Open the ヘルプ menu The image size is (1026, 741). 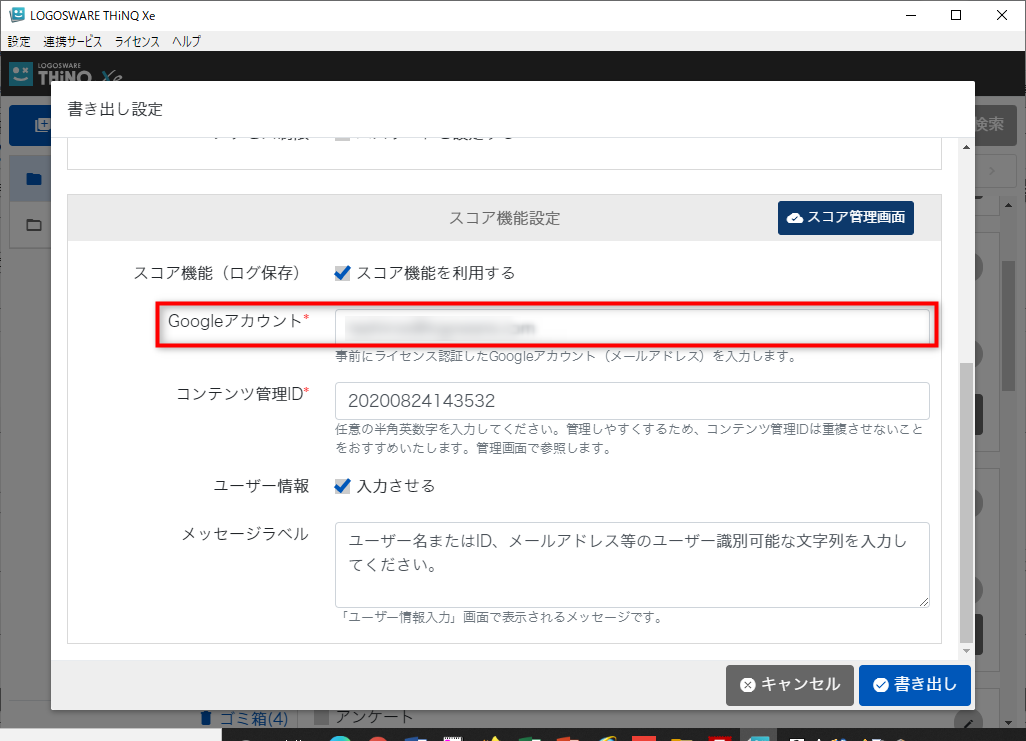click(186, 41)
